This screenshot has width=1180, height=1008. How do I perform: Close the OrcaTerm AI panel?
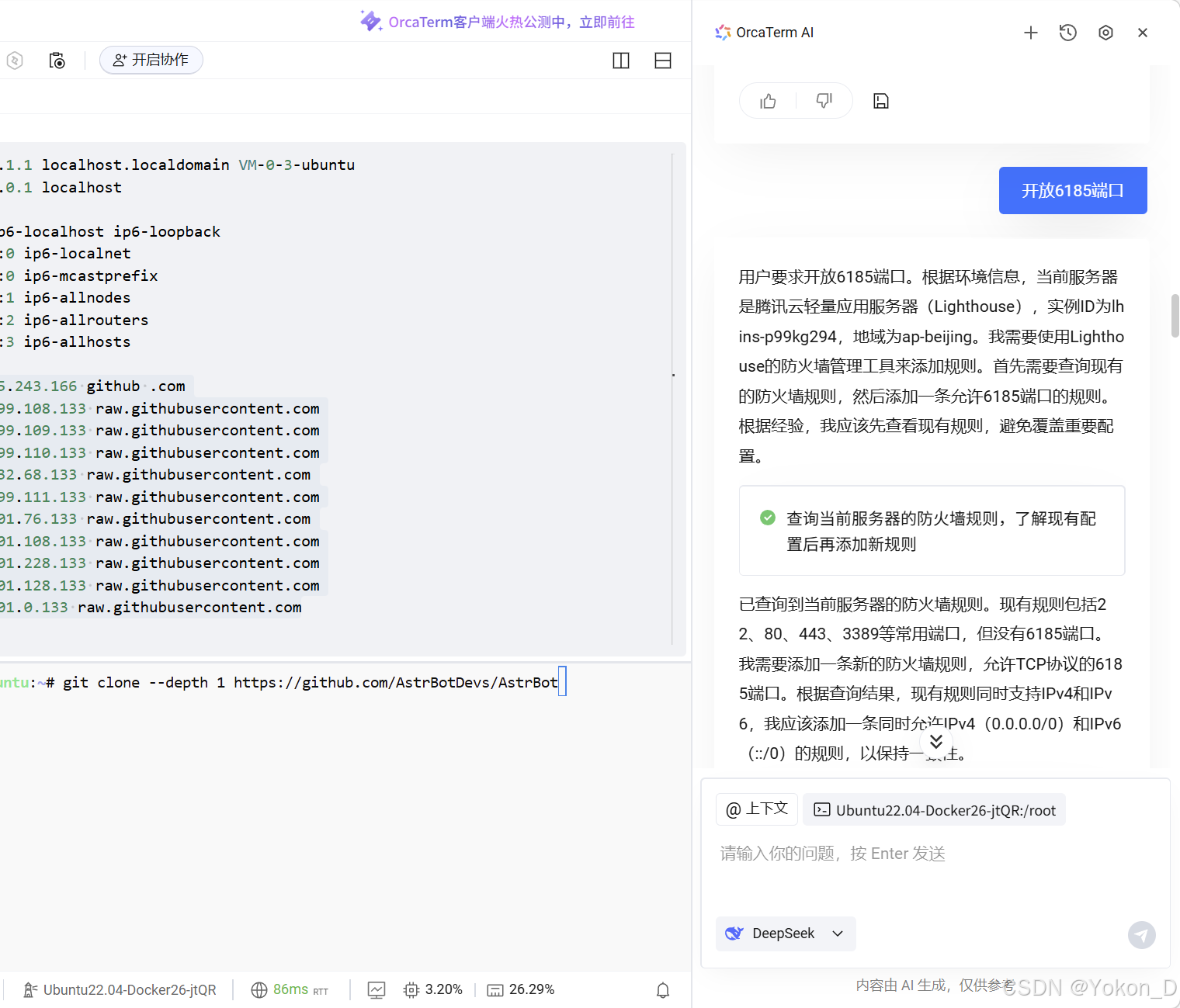click(x=1143, y=33)
